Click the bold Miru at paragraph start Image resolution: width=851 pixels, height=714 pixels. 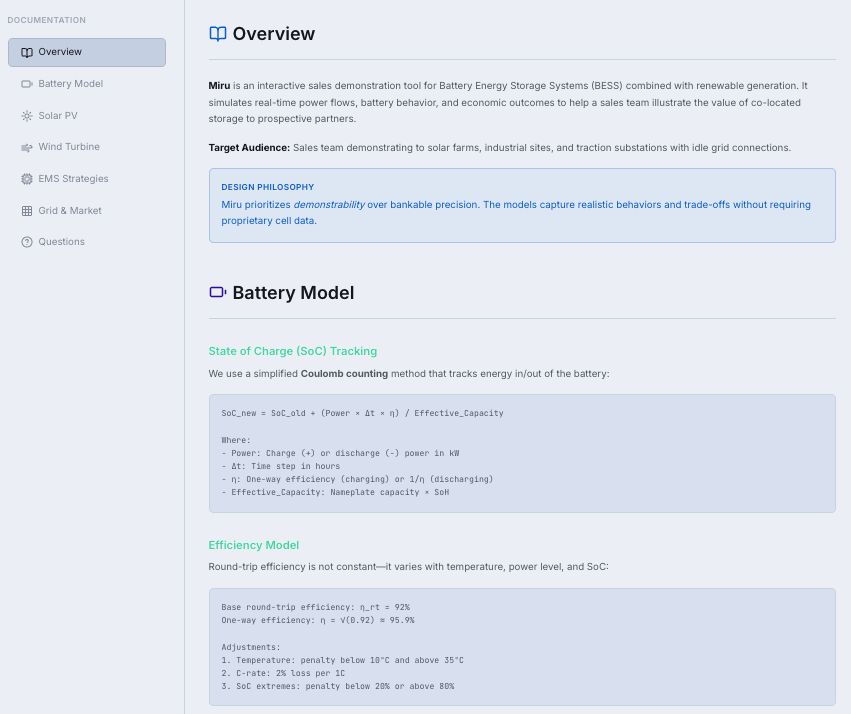click(x=219, y=86)
